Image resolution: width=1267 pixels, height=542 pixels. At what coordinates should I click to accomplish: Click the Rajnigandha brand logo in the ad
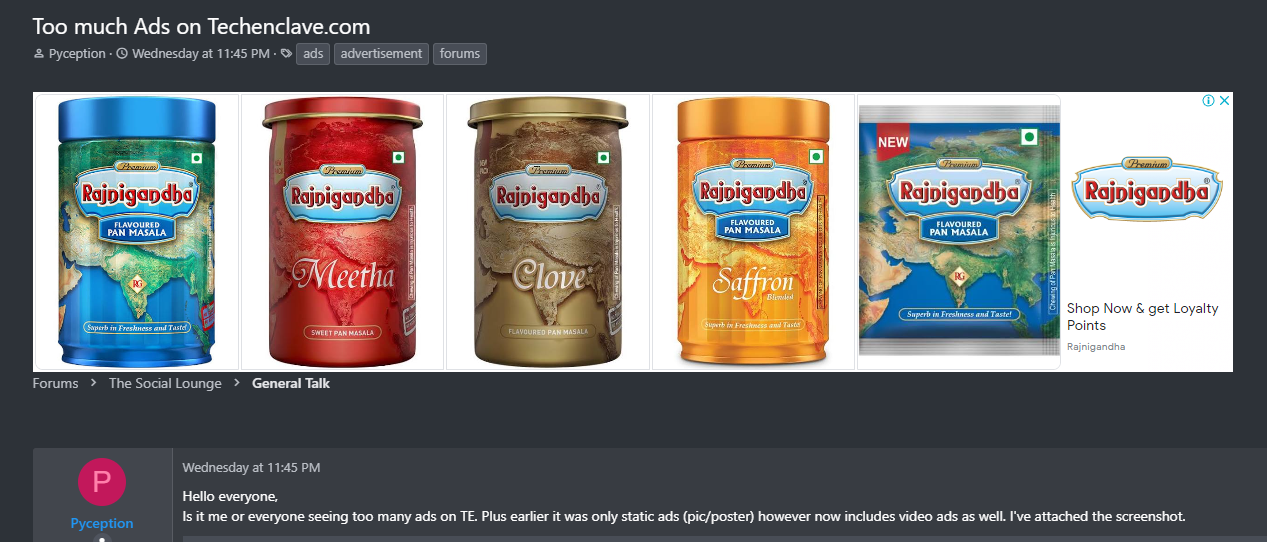pos(1147,188)
